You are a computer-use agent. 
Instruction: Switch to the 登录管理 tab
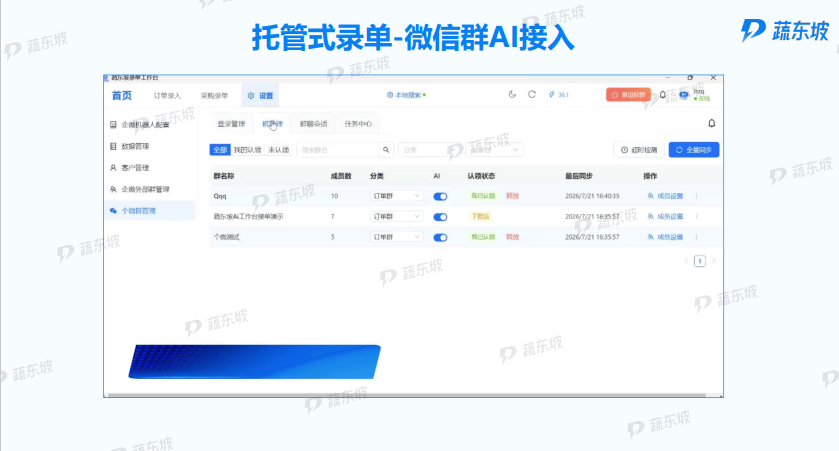click(231, 124)
